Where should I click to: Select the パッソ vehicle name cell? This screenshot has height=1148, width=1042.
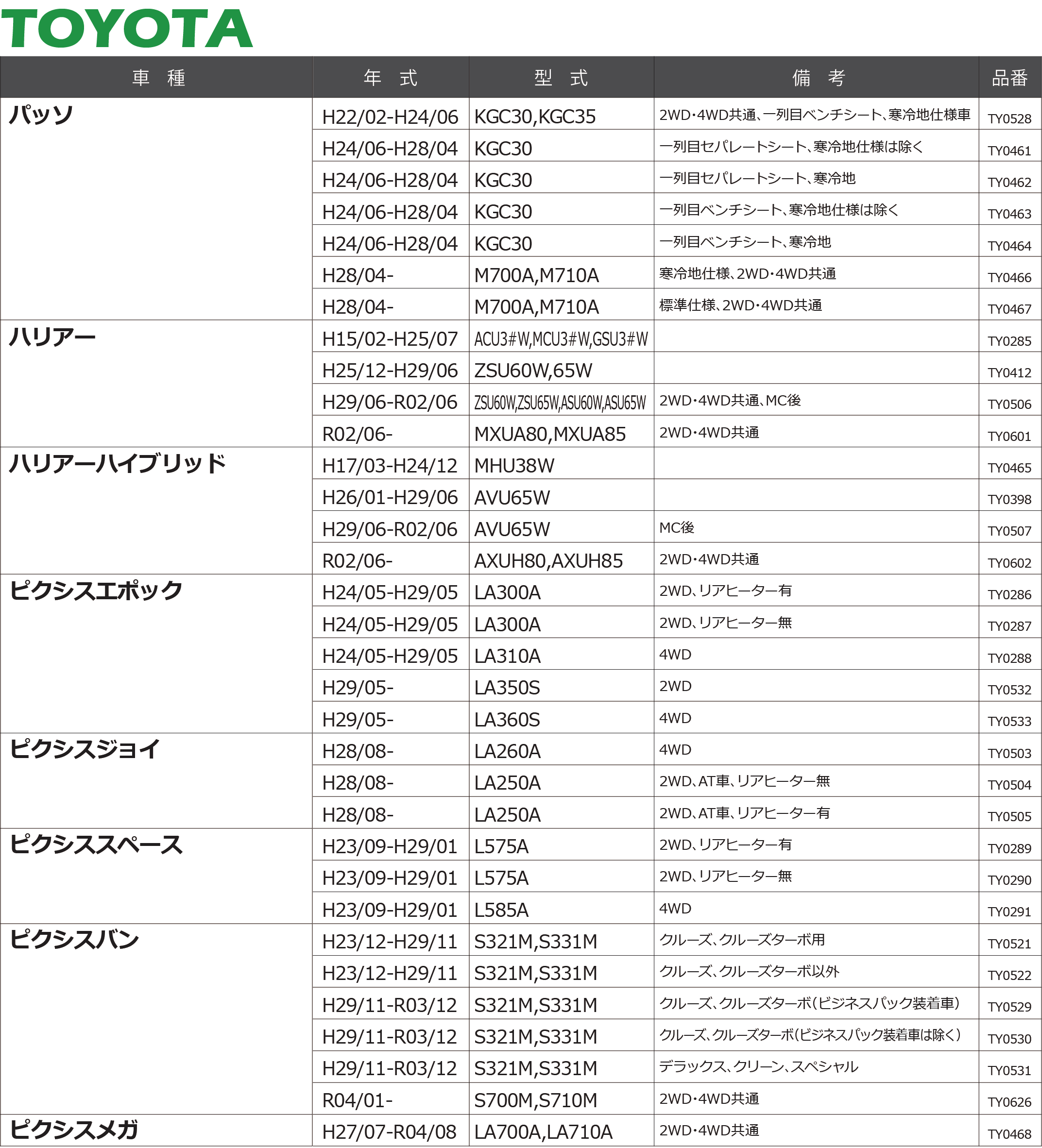[x=41, y=115]
